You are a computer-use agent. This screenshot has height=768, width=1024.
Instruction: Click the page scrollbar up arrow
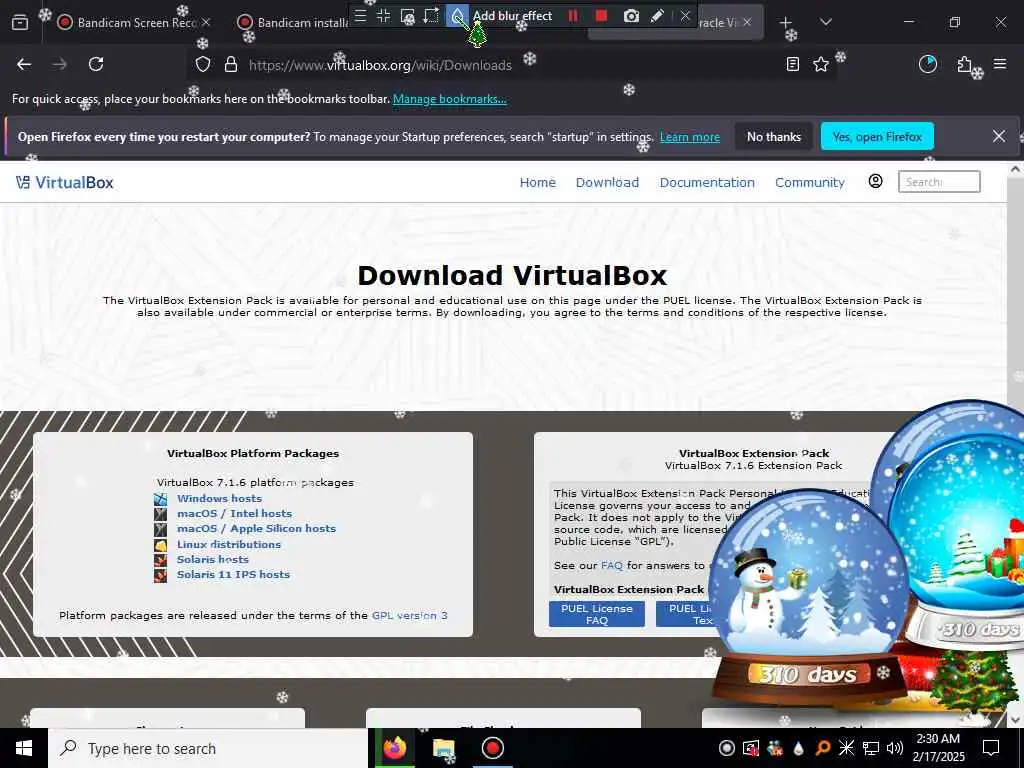(1015, 169)
